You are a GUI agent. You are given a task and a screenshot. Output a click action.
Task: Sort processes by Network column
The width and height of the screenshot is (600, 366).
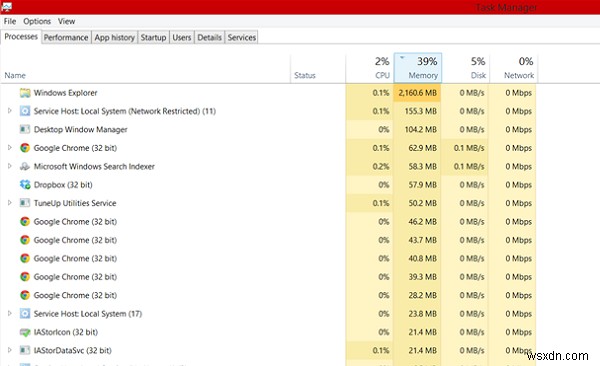[514, 69]
